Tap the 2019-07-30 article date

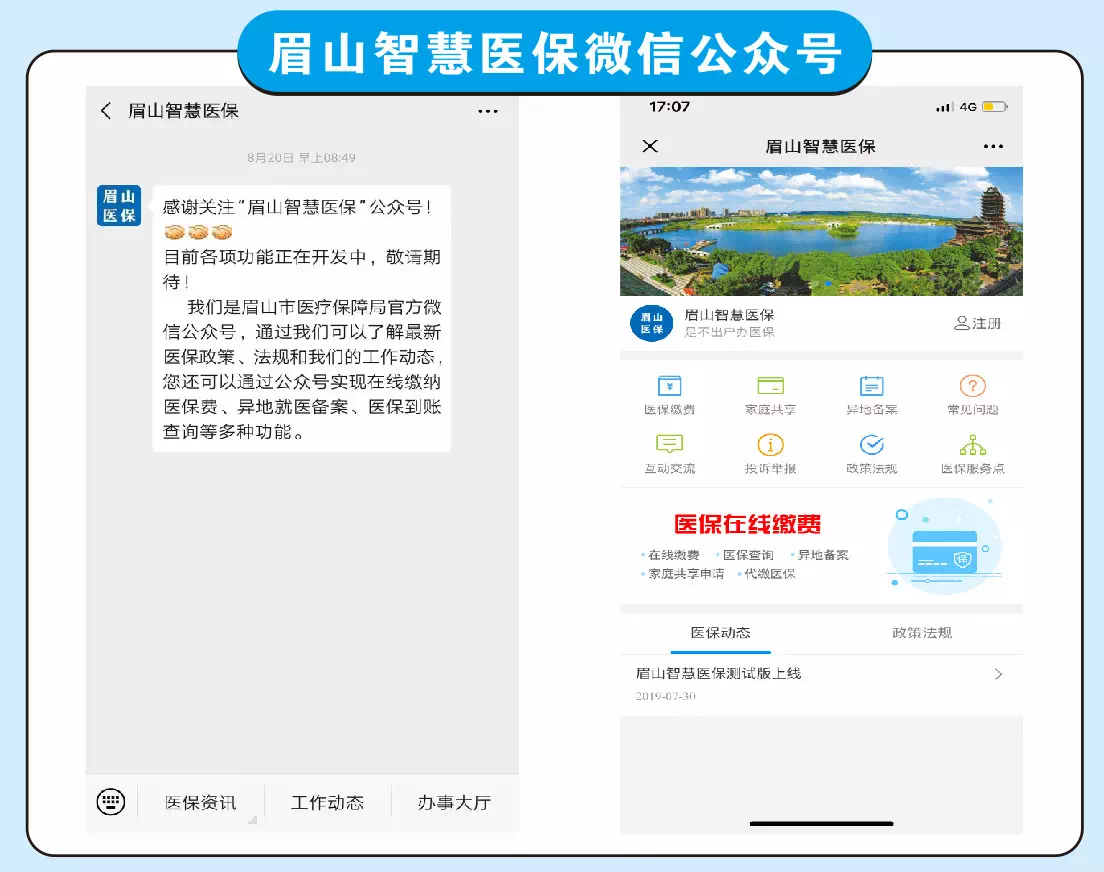665,696
